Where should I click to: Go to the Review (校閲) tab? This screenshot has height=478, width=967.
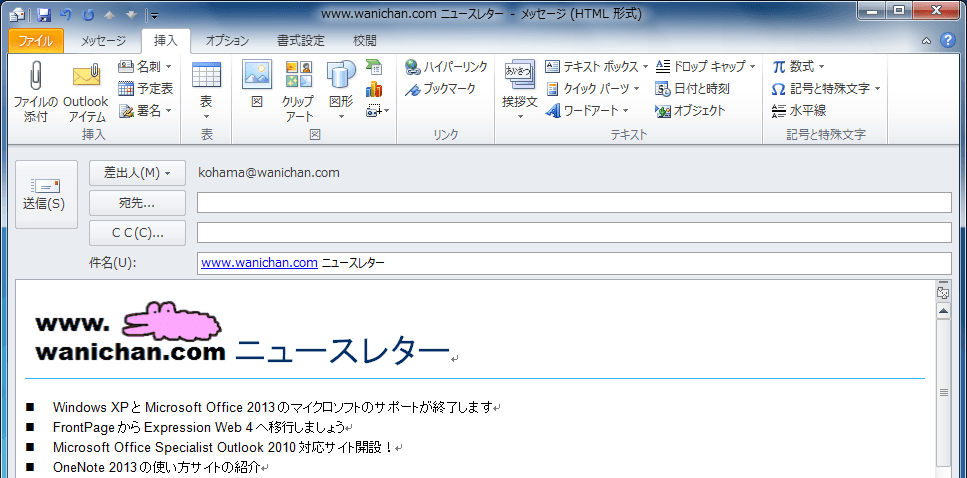(364, 41)
